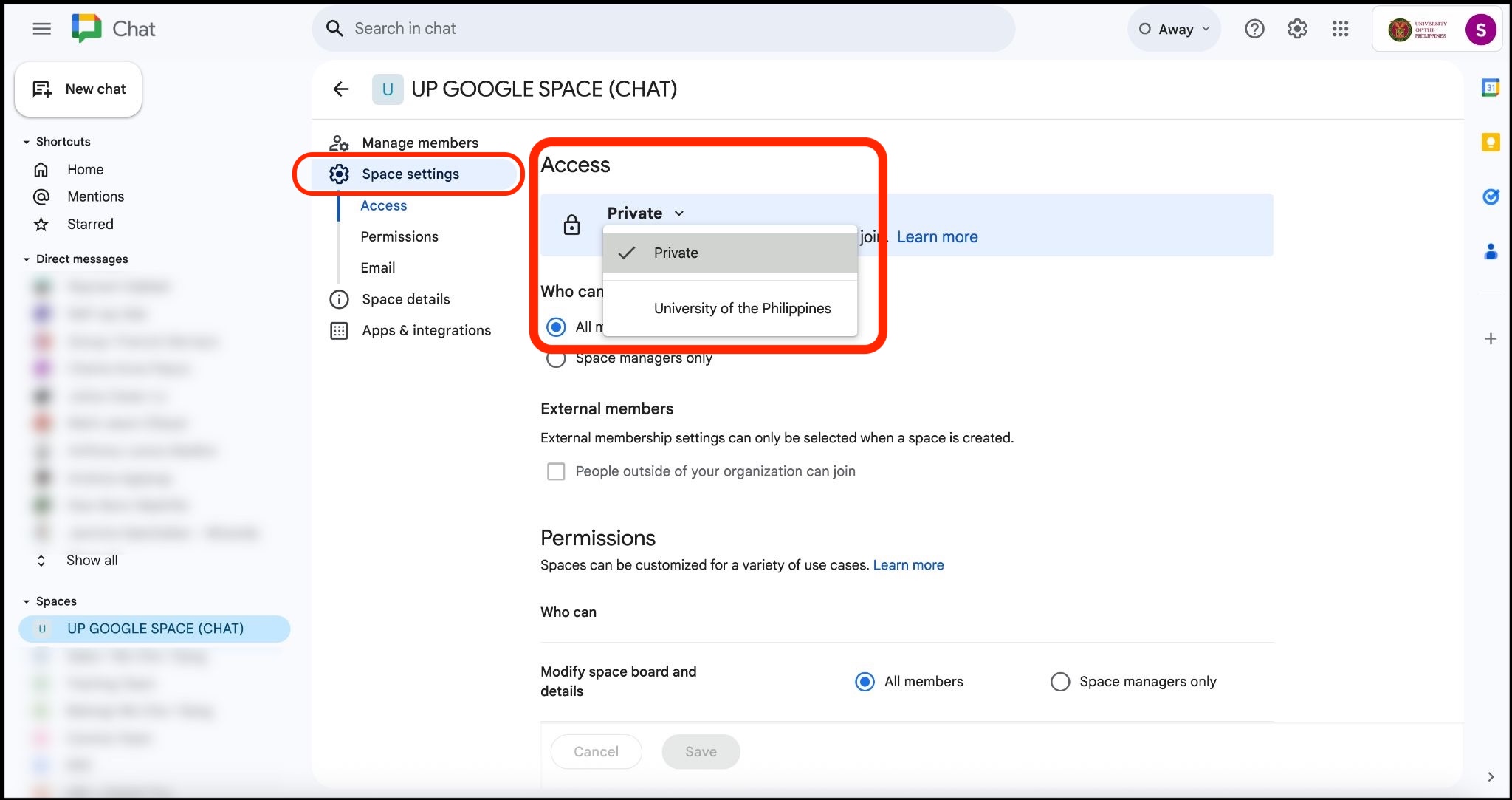Collapse the Direct messages section
This screenshot has width=1512, height=800.
tap(27, 259)
